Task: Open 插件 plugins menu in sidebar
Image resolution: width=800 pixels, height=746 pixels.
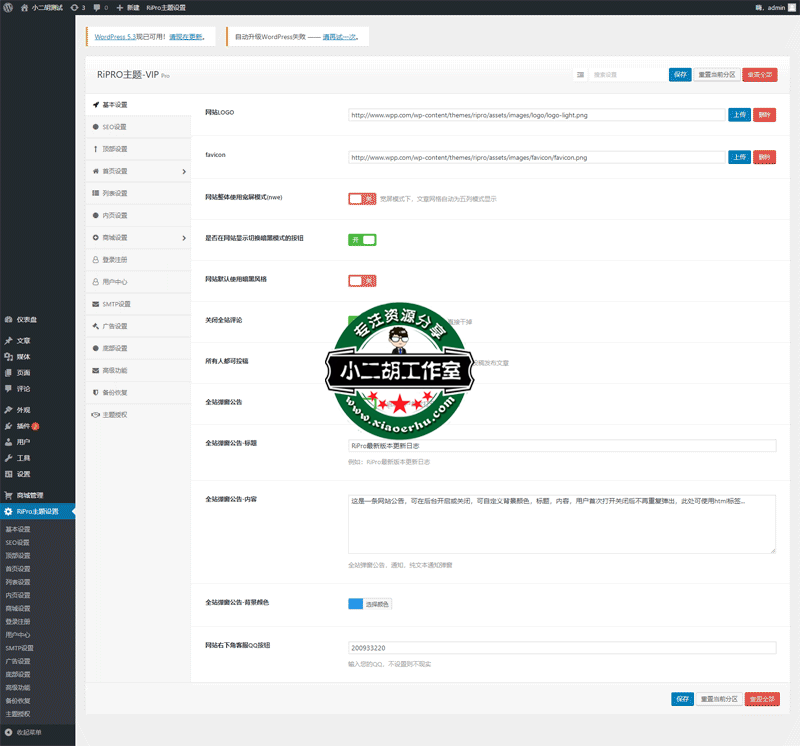Action: (25, 426)
